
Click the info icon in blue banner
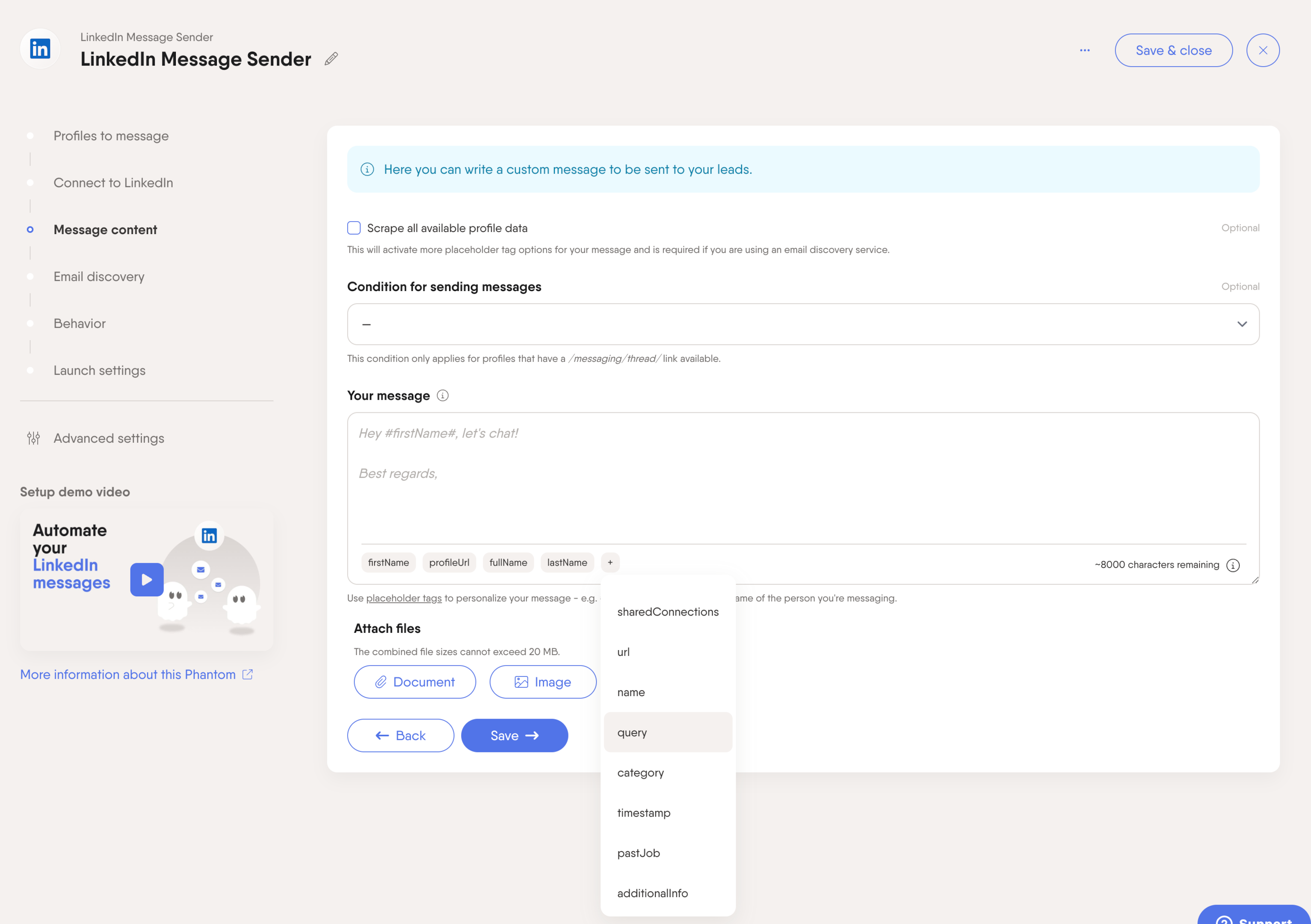click(x=367, y=169)
